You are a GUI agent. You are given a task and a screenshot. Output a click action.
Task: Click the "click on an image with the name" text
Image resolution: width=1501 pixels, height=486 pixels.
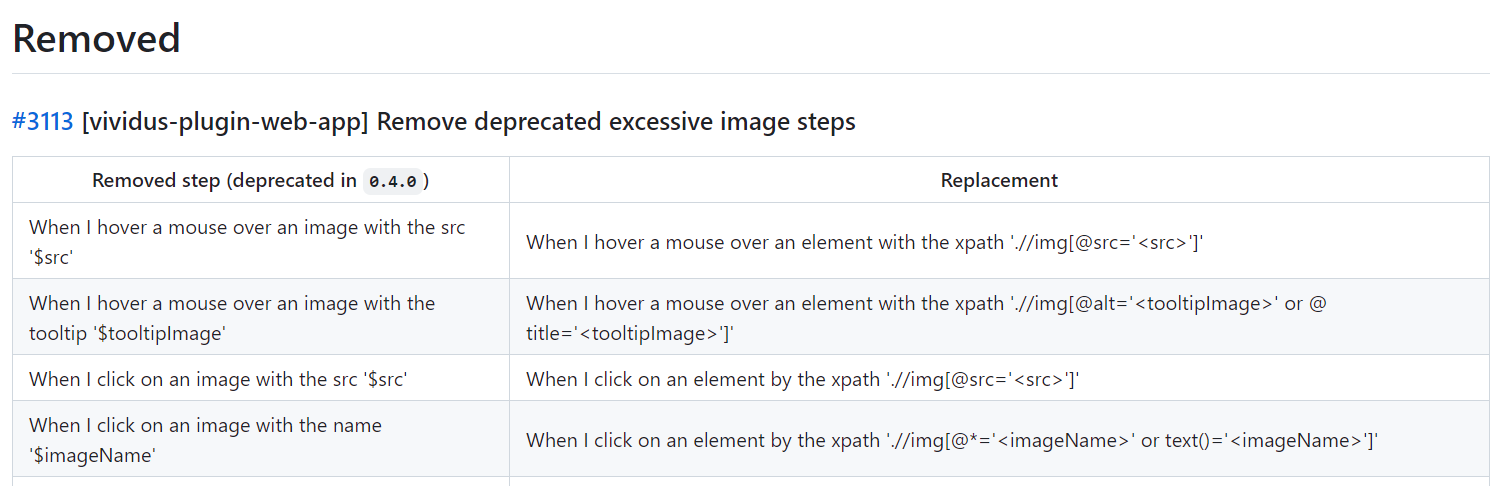point(205,425)
